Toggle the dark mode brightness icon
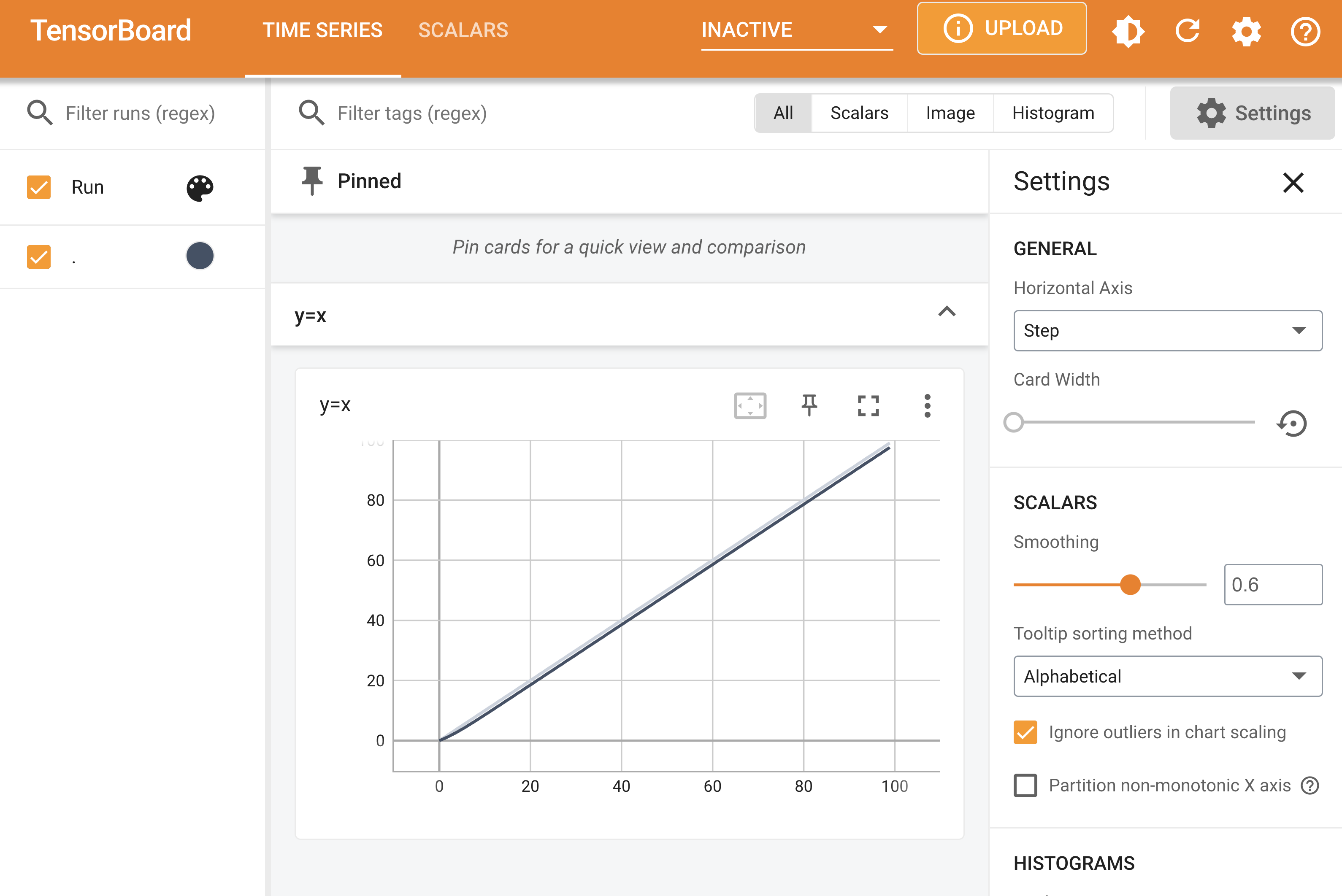This screenshot has width=1342, height=896. pyautogui.click(x=1128, y=30)
